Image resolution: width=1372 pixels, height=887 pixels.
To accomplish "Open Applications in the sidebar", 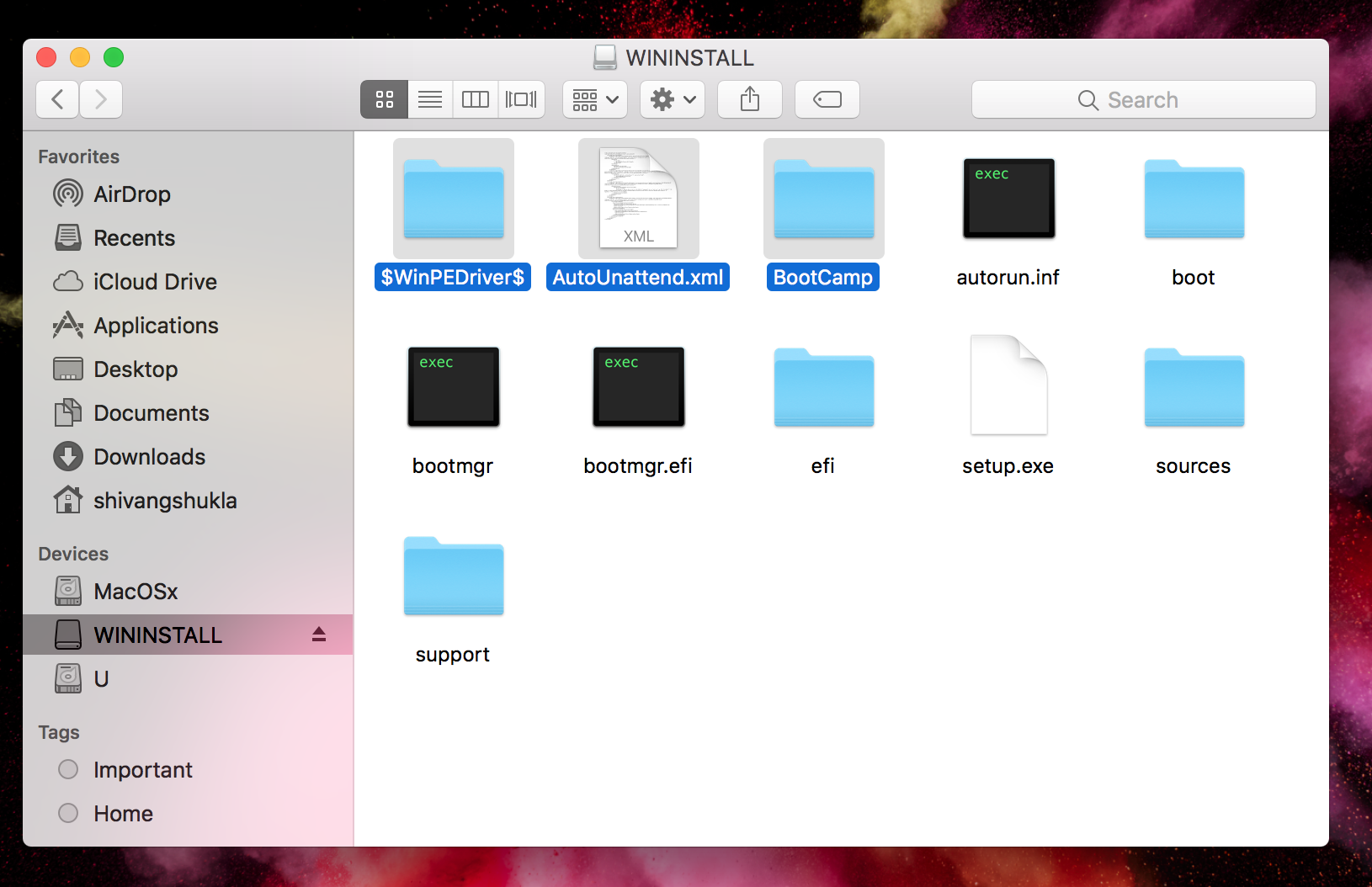I will (x=188, y=326).
